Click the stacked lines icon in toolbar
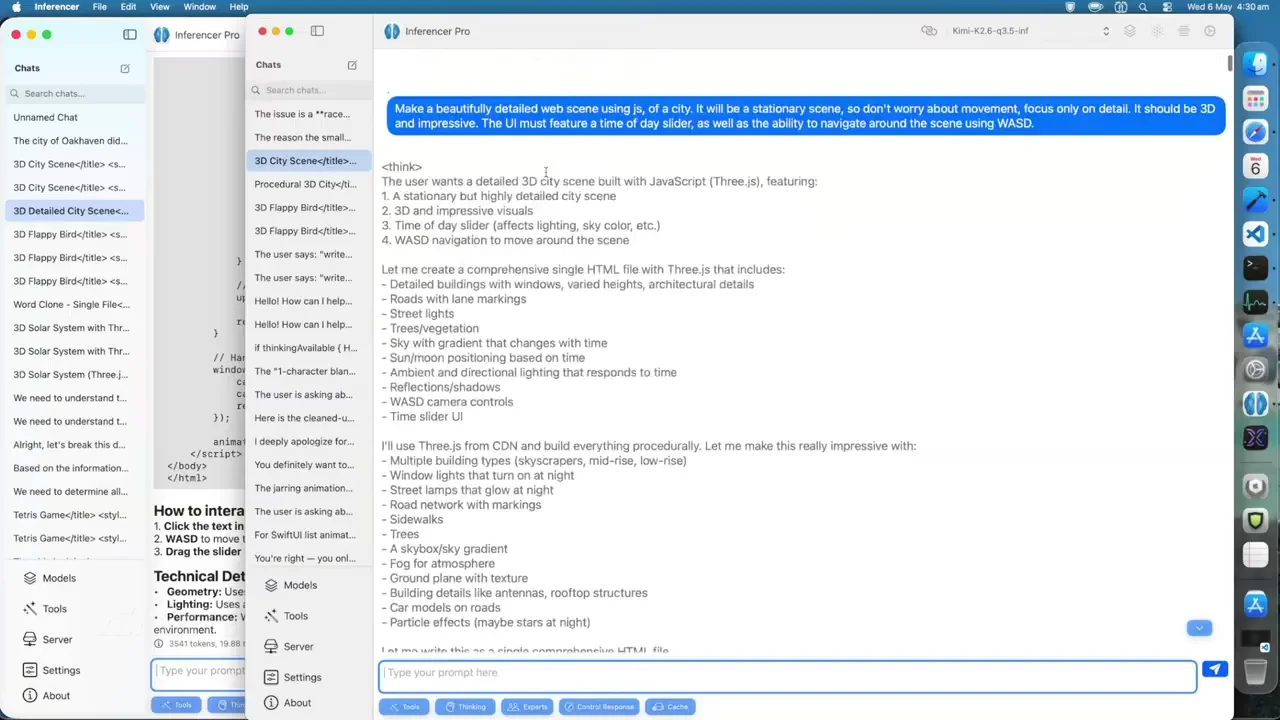The image size is (1280, 720). [x=1183, y=31]
